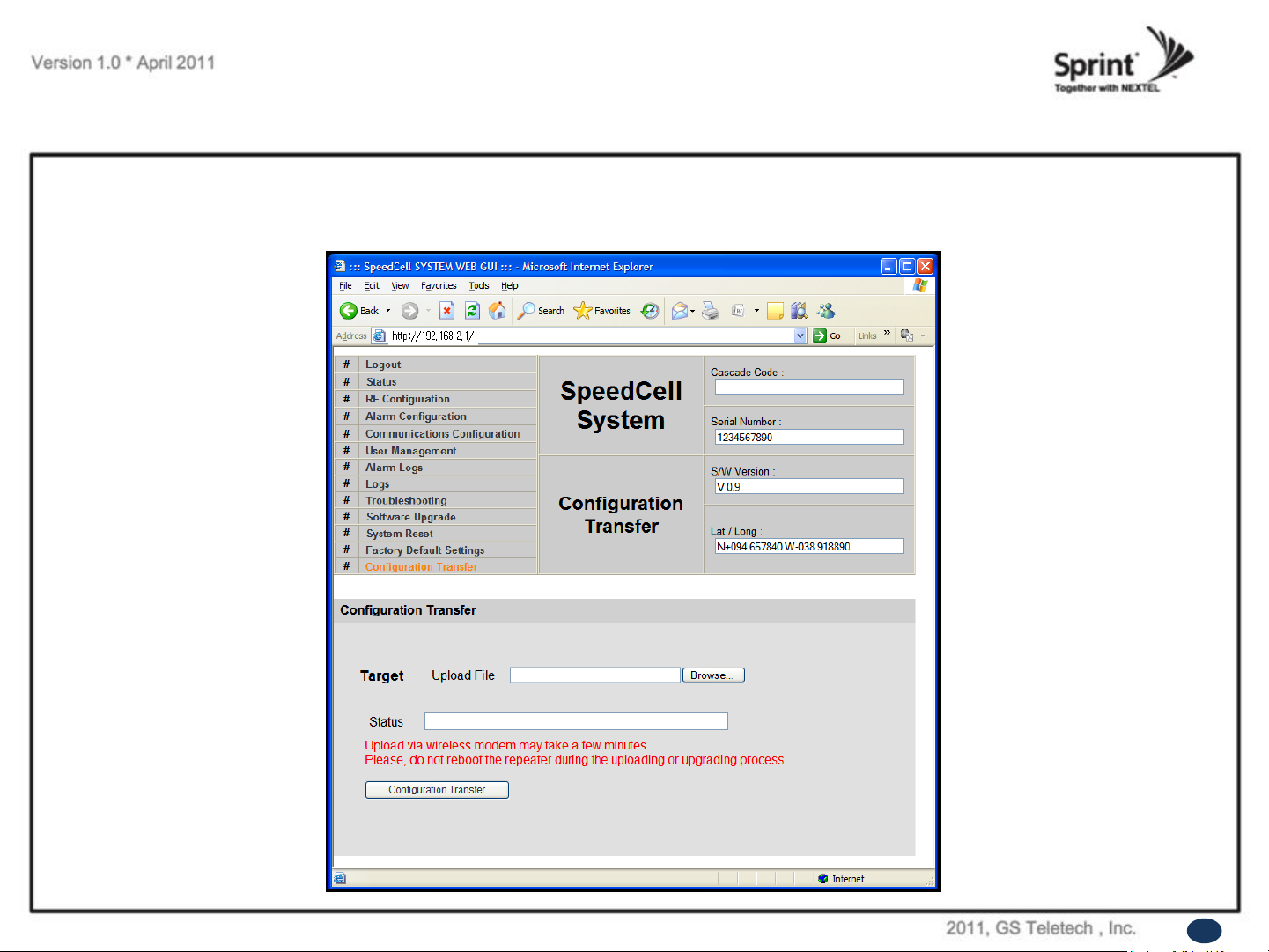
Task: Click the Browse... button
Action: click(713, 675)
